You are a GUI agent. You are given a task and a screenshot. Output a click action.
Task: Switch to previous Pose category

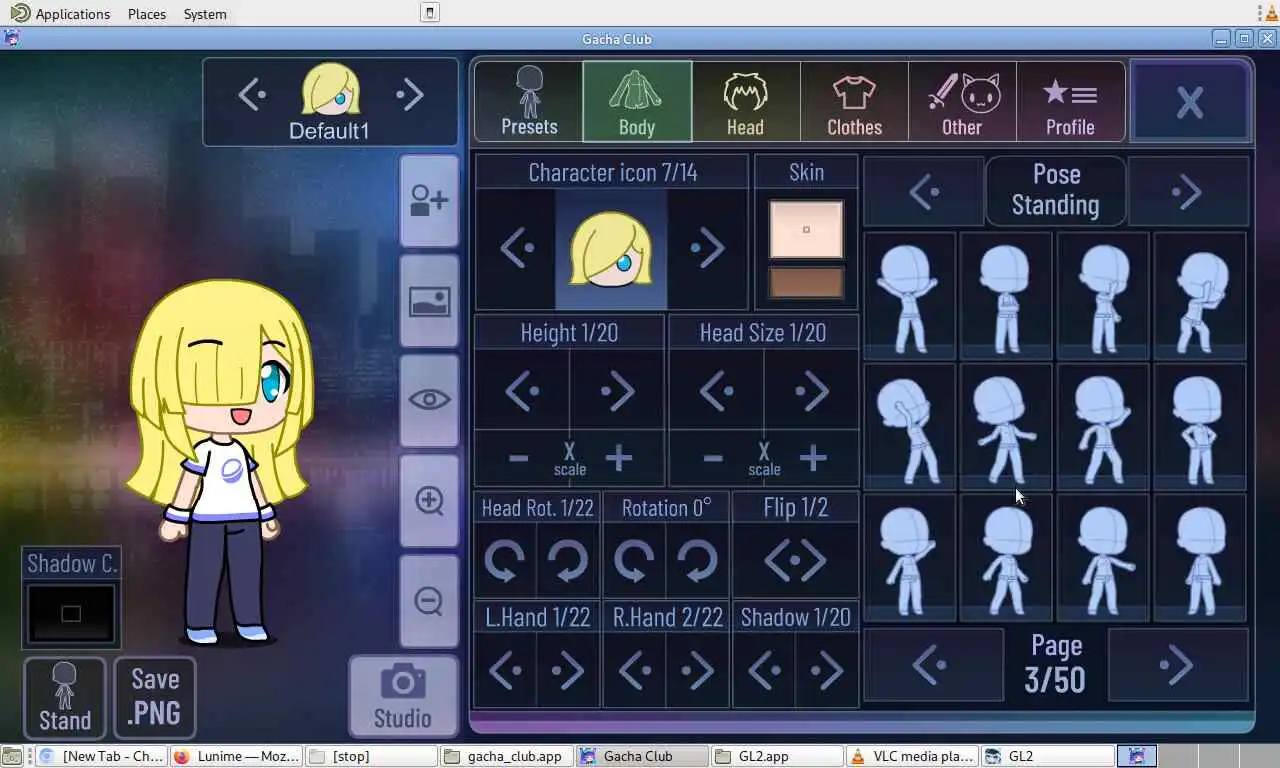(924, 191)
